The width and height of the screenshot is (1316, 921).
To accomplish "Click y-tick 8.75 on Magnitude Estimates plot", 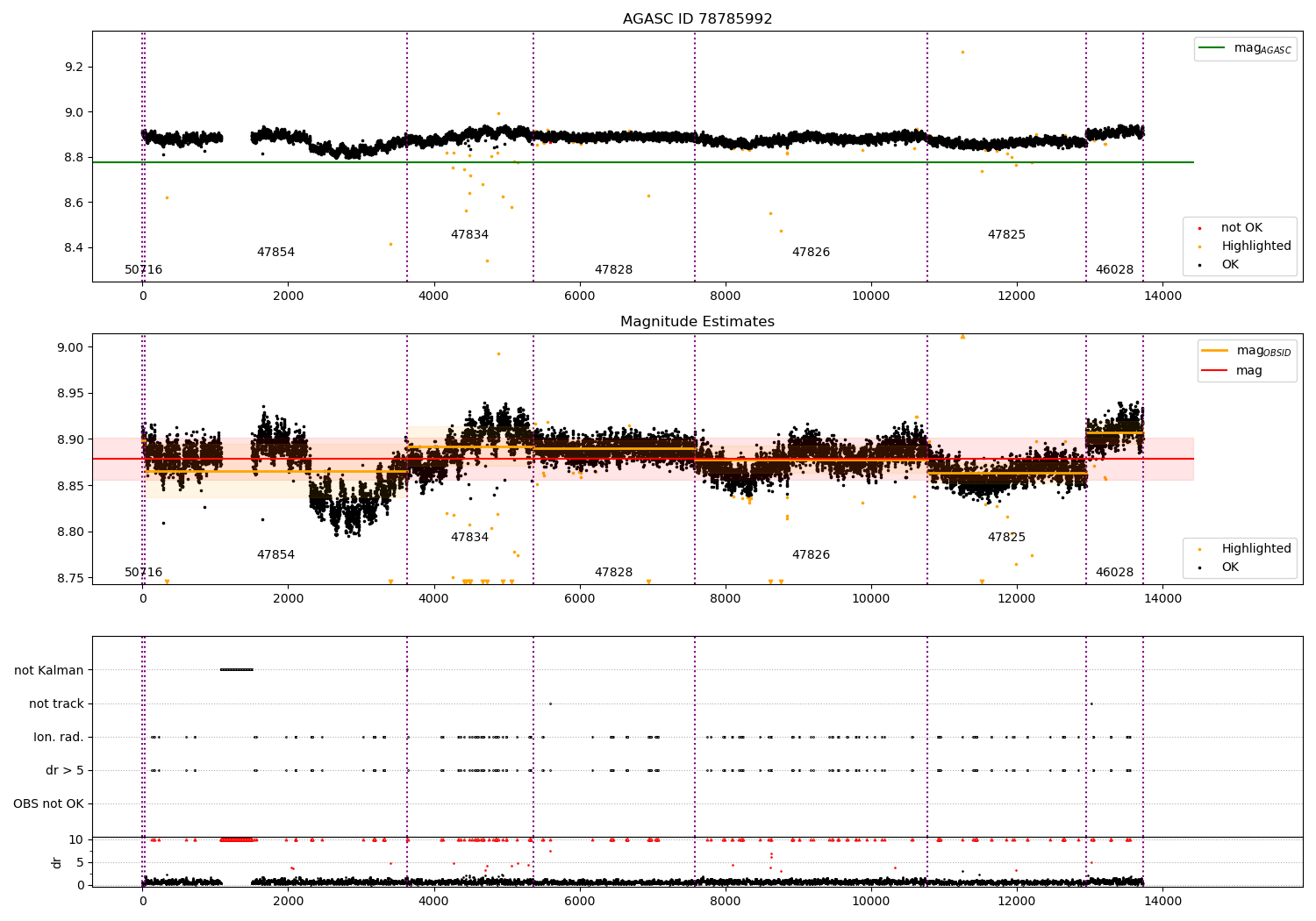I will click(69, 579).
